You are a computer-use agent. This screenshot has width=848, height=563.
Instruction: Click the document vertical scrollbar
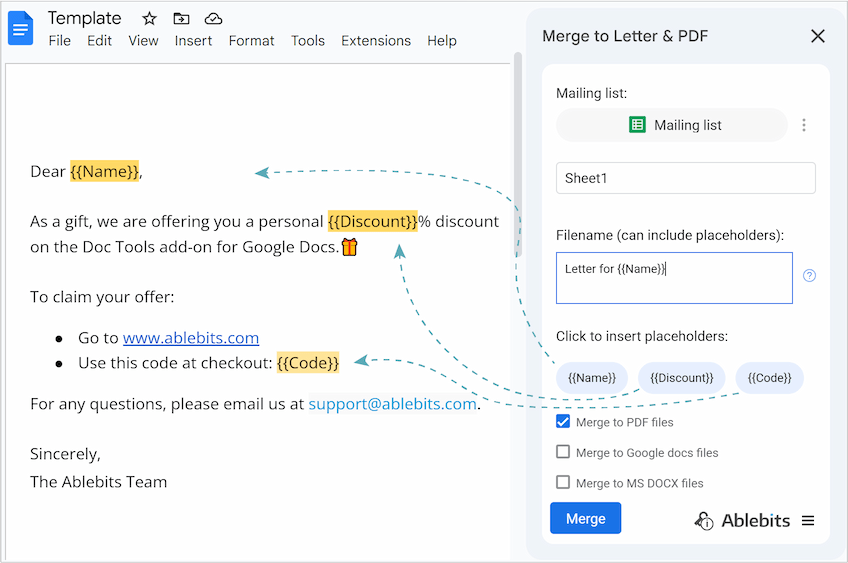point(518,155)
